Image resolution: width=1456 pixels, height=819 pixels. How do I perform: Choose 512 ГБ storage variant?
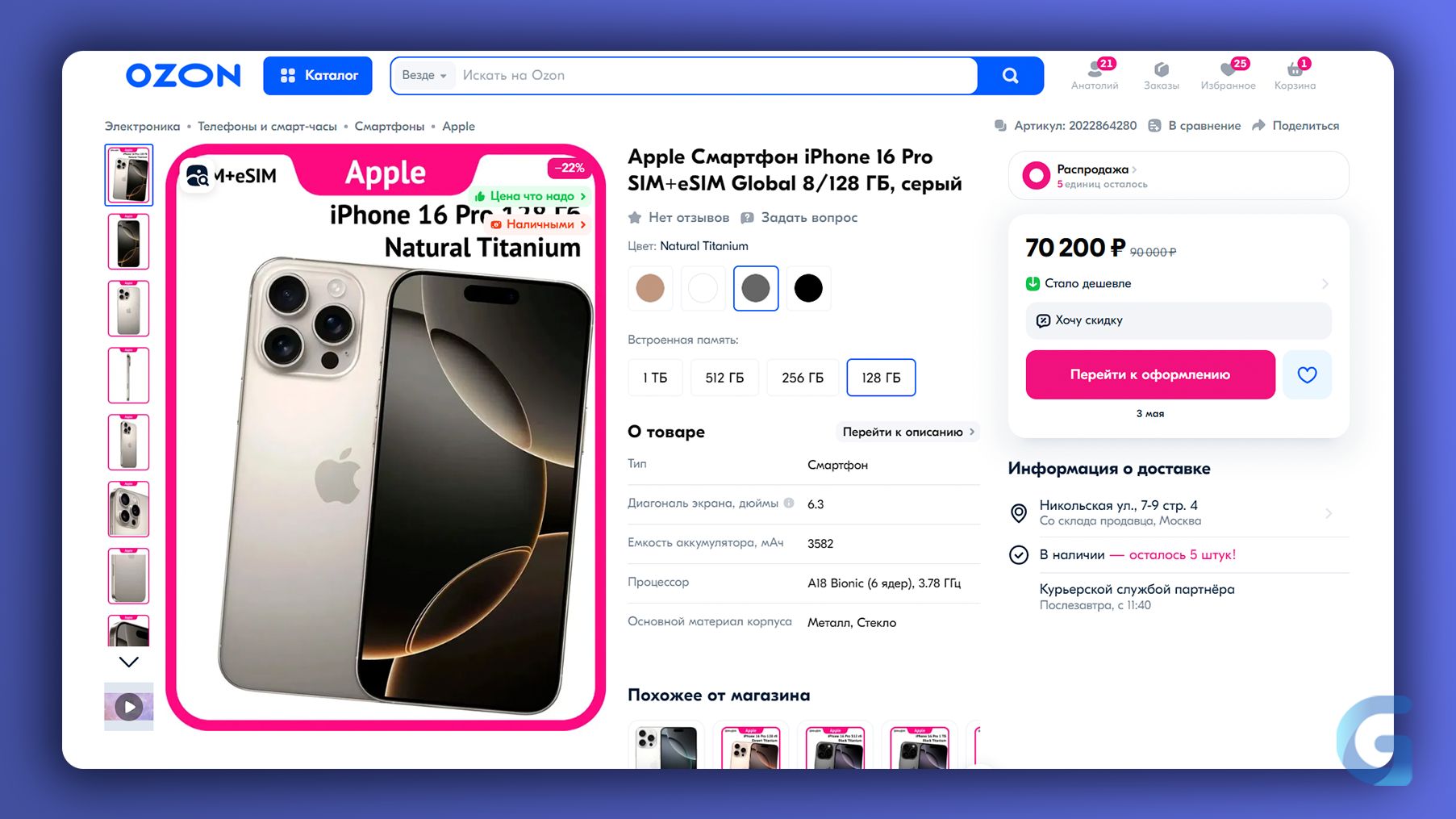tap(724, 378)
